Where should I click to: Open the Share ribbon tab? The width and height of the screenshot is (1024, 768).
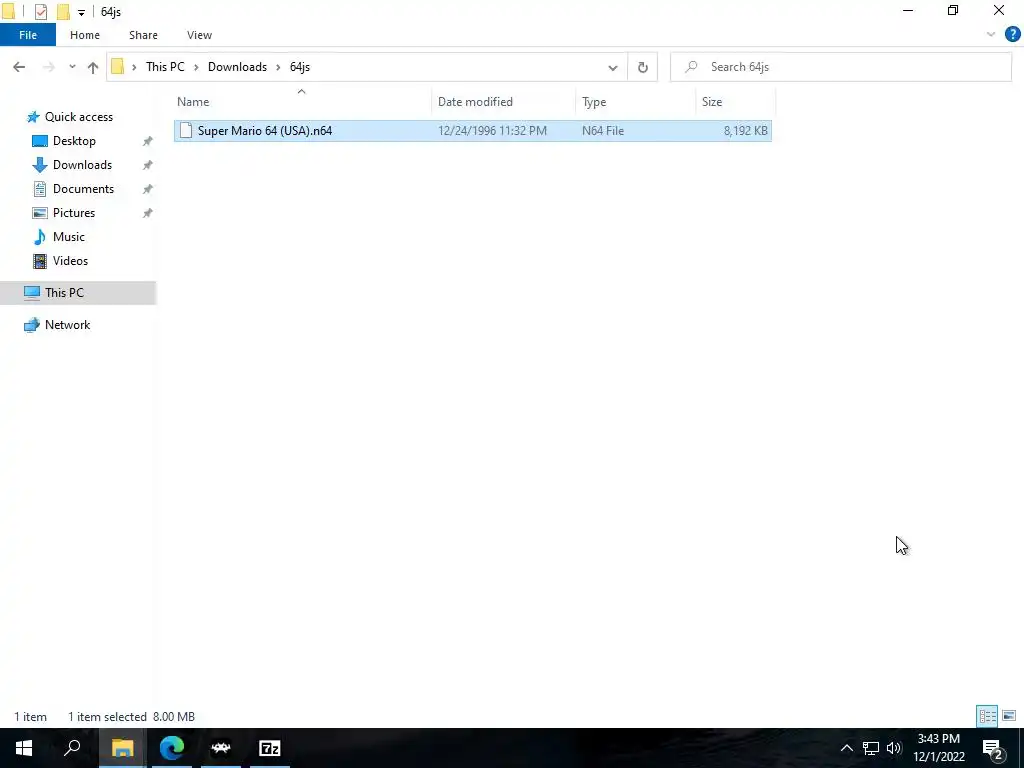[143, 35]
